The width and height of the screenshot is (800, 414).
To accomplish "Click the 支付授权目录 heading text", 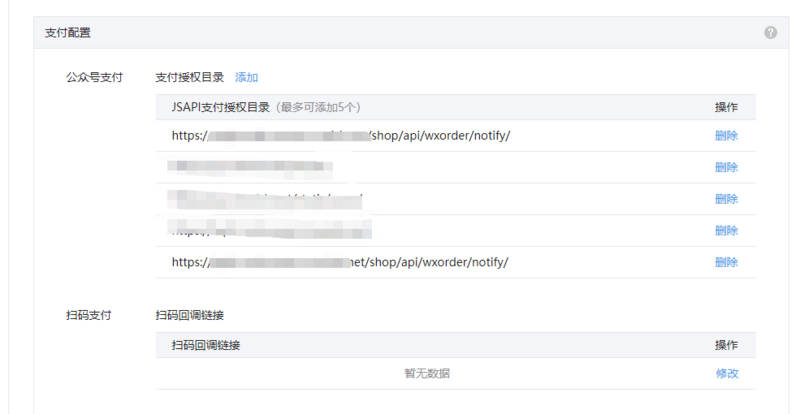I will coord(190,78).
